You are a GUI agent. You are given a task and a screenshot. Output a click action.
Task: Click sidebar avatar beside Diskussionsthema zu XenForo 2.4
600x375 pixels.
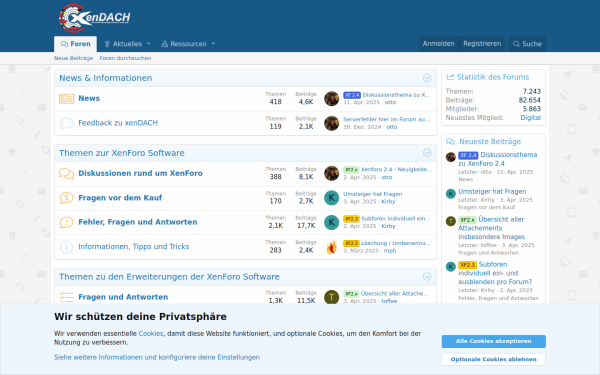pyautogui.click(x=451, y=157)
